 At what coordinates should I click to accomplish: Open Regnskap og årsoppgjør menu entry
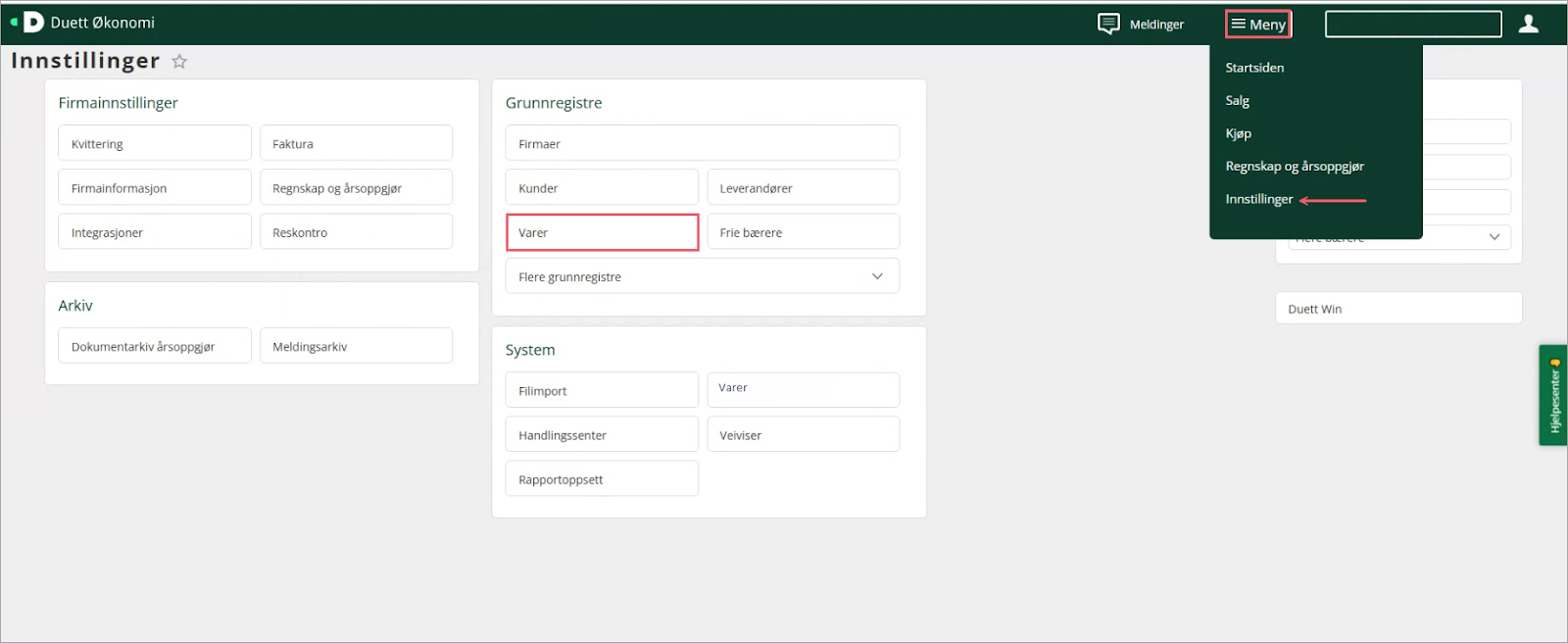(1295, 166)
